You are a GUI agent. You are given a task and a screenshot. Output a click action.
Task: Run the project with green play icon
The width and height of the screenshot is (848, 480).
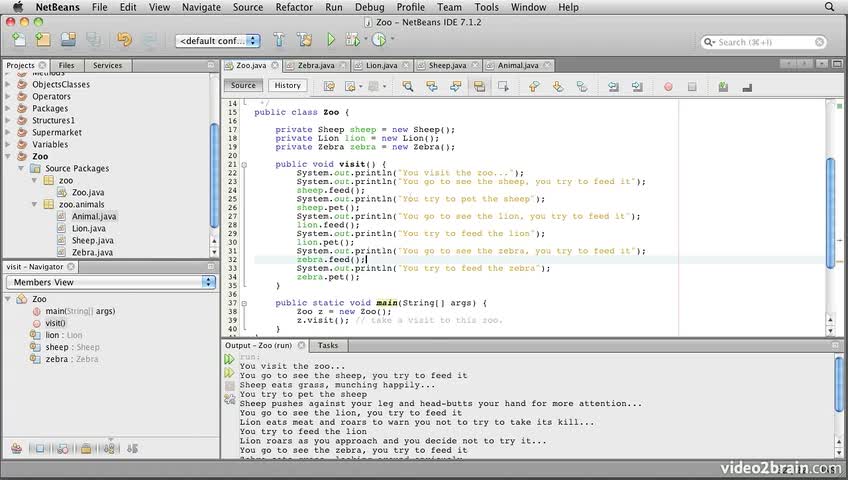pos(331,40)
